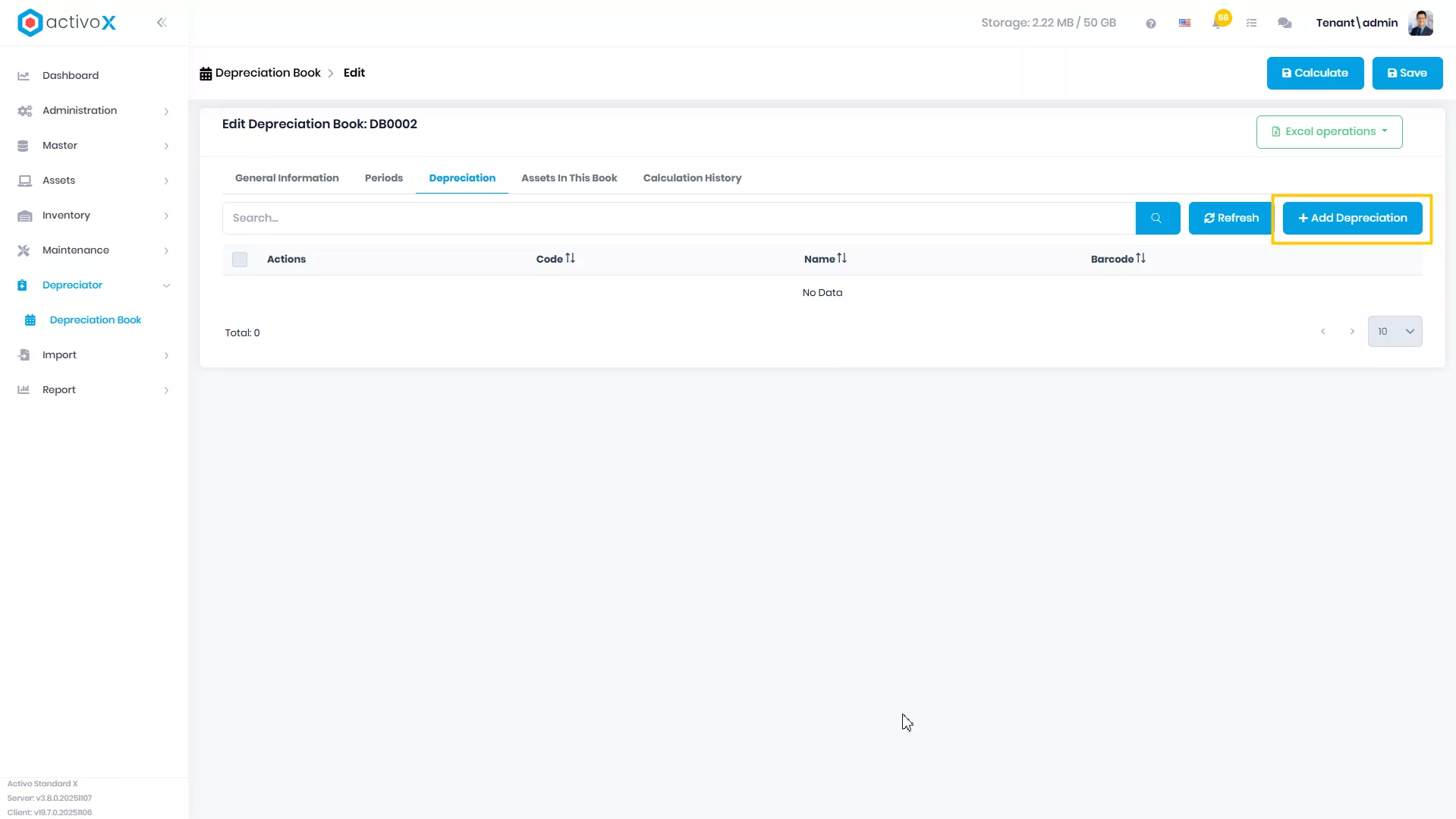The width and height of the screenshot is (1456, 819).
Task: Click the Inventory warehouse icon
Action: tap(24, 216)
